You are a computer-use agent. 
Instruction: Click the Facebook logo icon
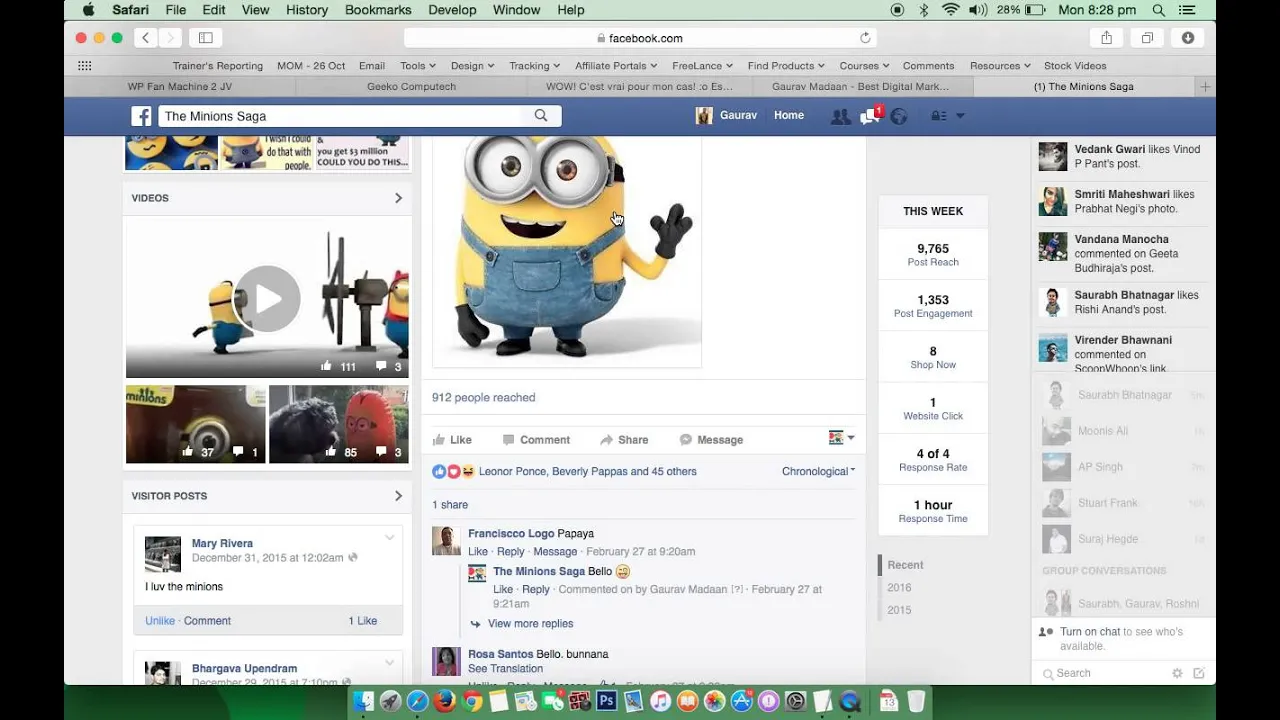[140, 116]
